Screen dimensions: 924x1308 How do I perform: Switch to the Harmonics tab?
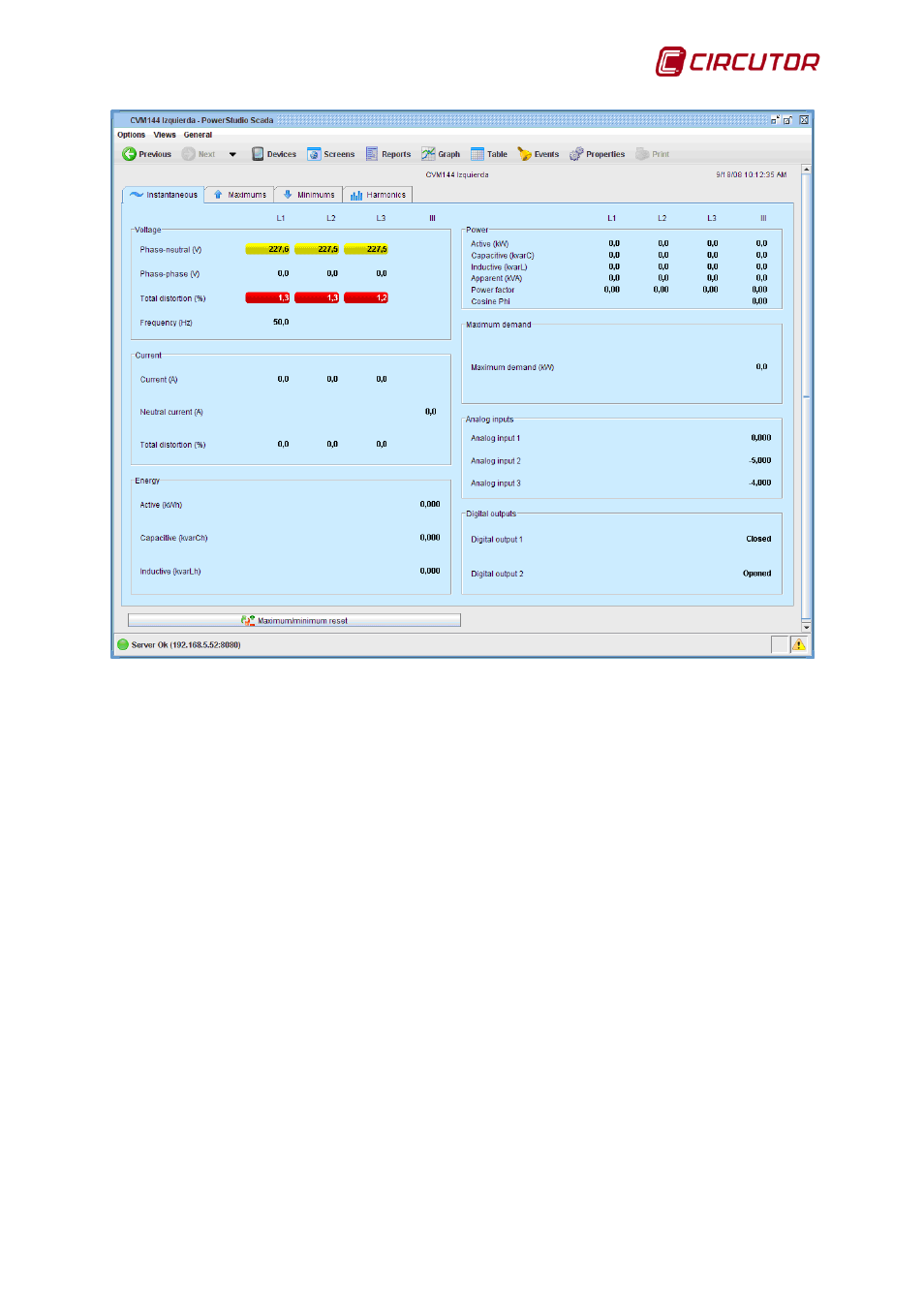coord(378,195)
